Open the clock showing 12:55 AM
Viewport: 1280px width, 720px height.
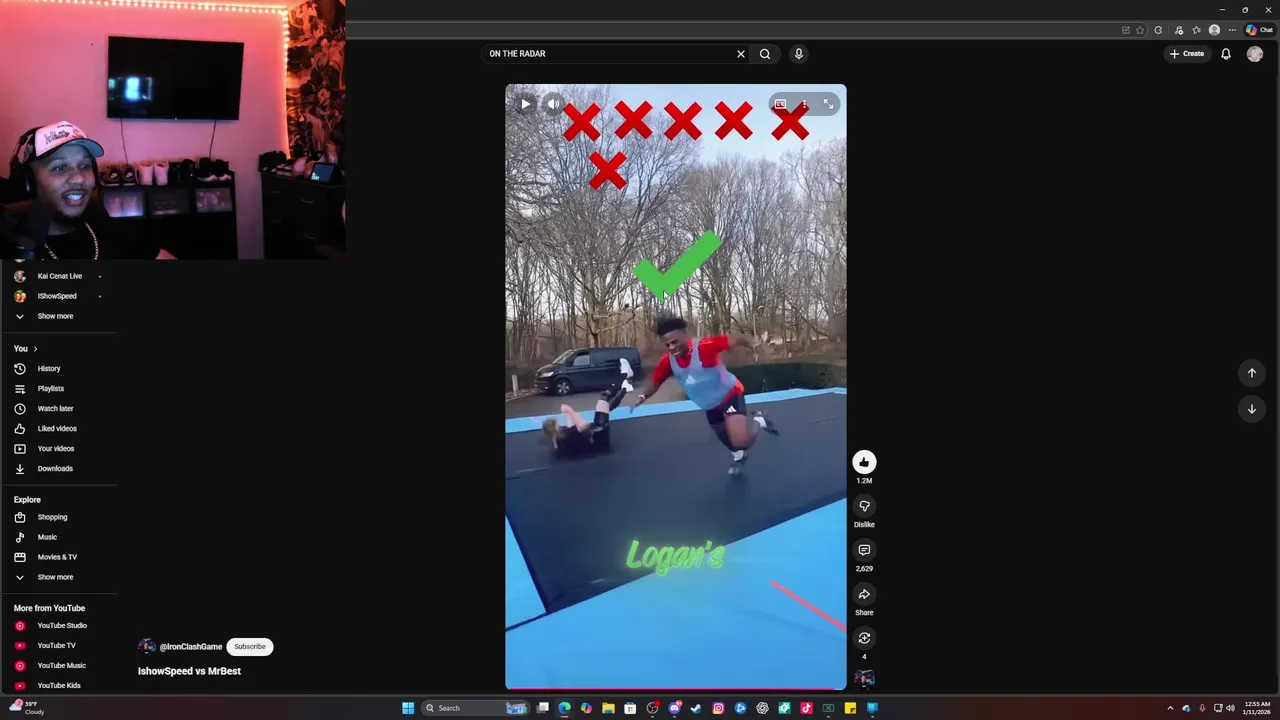coord(1257,708)
